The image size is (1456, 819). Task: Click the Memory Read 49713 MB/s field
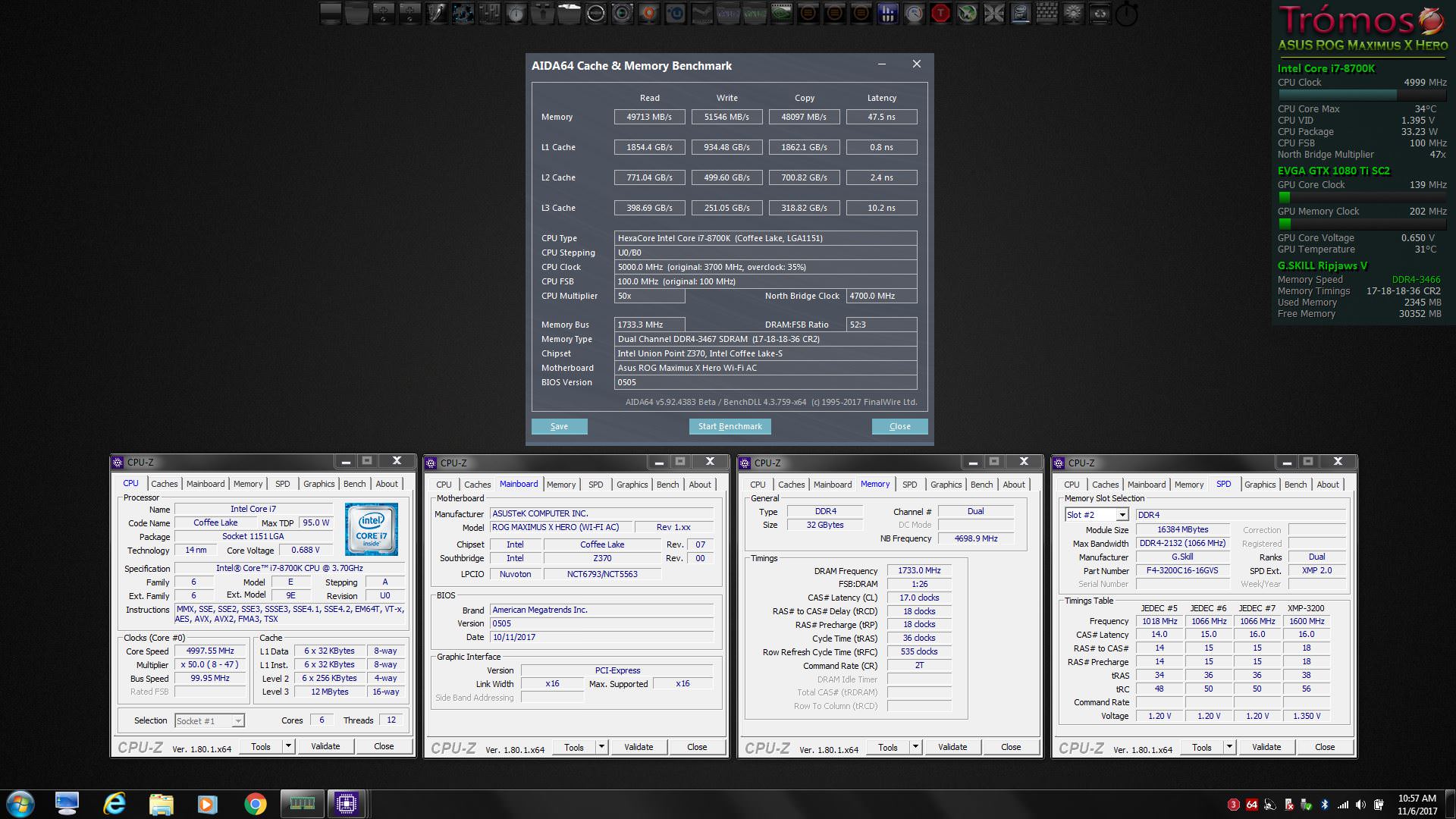(x=649, y=117)
